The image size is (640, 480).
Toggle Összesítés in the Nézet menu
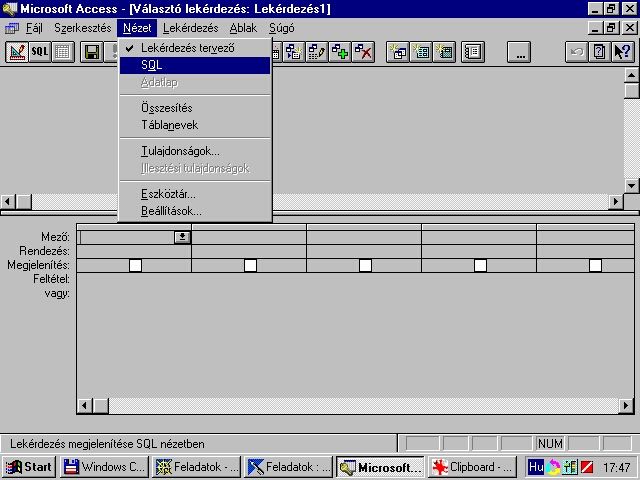[x=195, y=108]
